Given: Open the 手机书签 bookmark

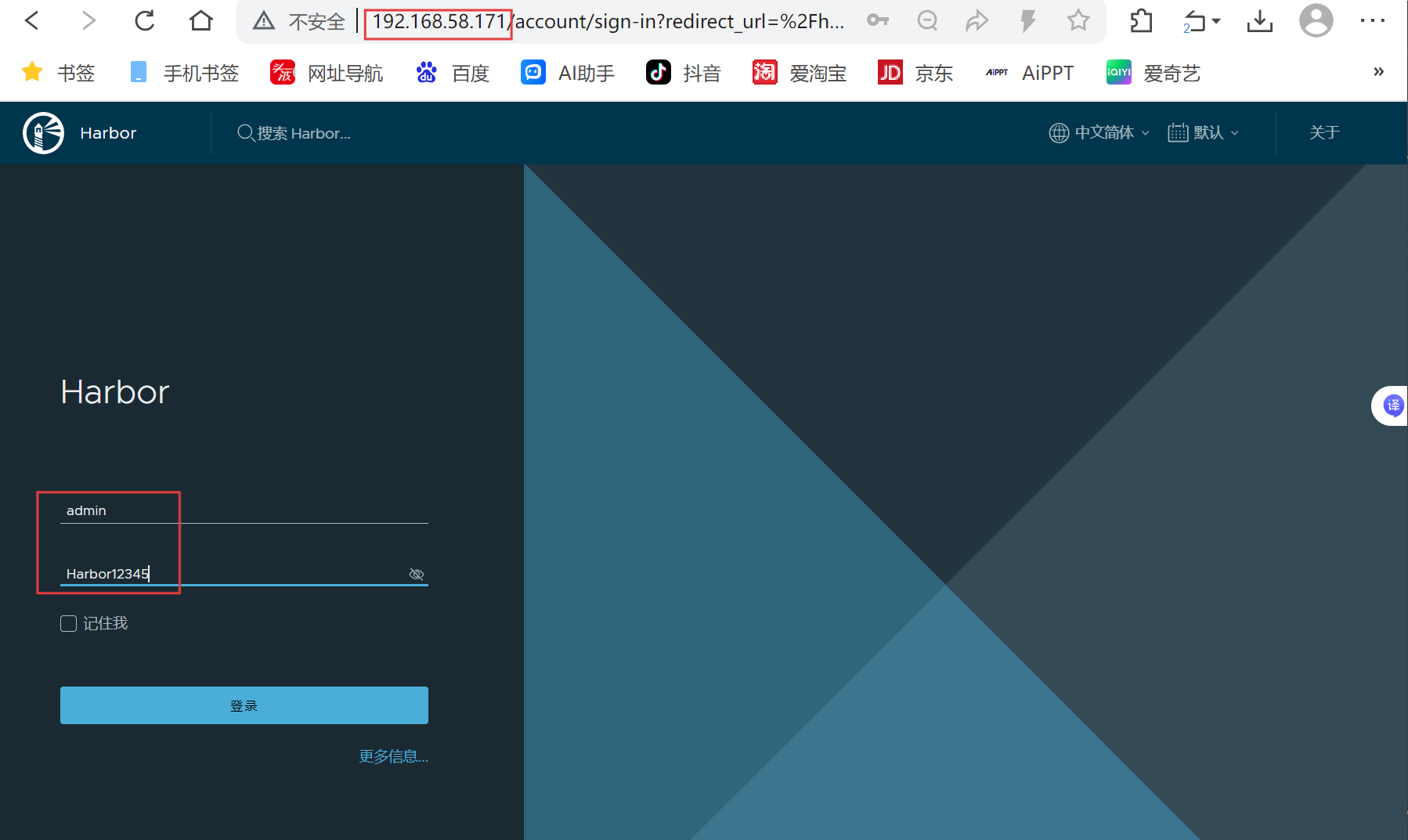Looking at the screenshot, I should coord(185,73).
